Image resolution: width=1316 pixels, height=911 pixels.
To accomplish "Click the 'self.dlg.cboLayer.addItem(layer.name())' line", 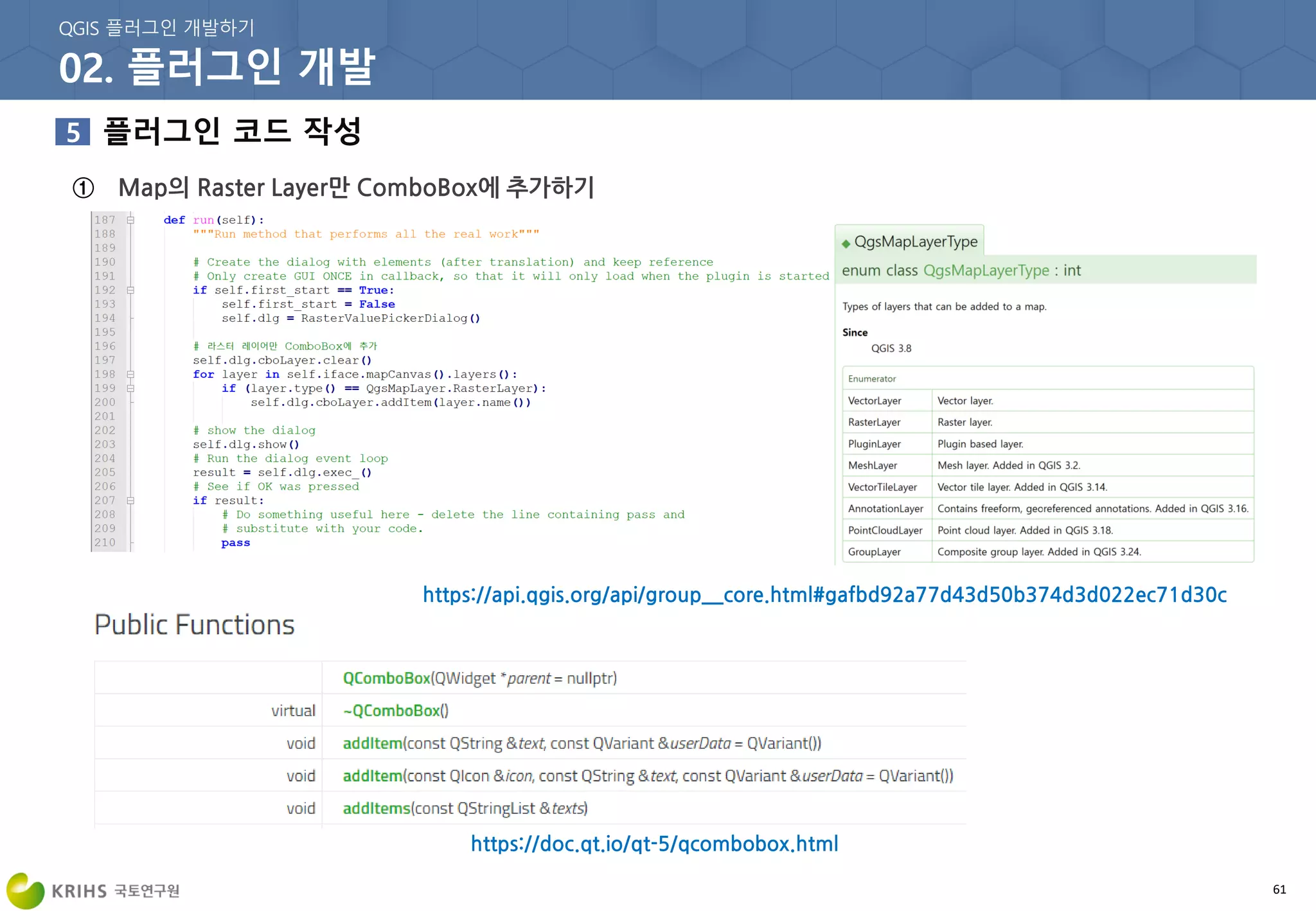I will click(391, 402).
